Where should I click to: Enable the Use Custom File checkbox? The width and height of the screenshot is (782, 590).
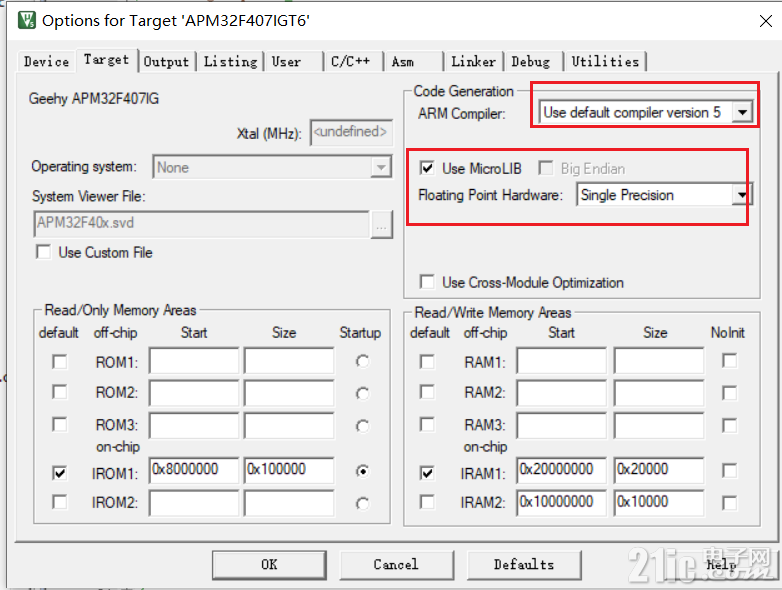[44, 252]
